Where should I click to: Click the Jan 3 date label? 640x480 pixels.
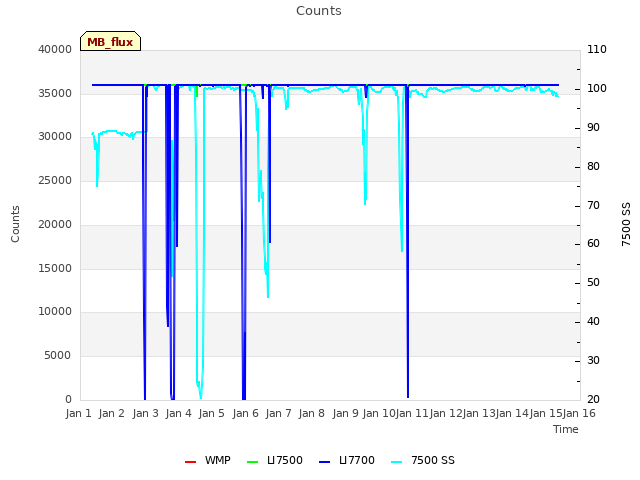[145, 413]
